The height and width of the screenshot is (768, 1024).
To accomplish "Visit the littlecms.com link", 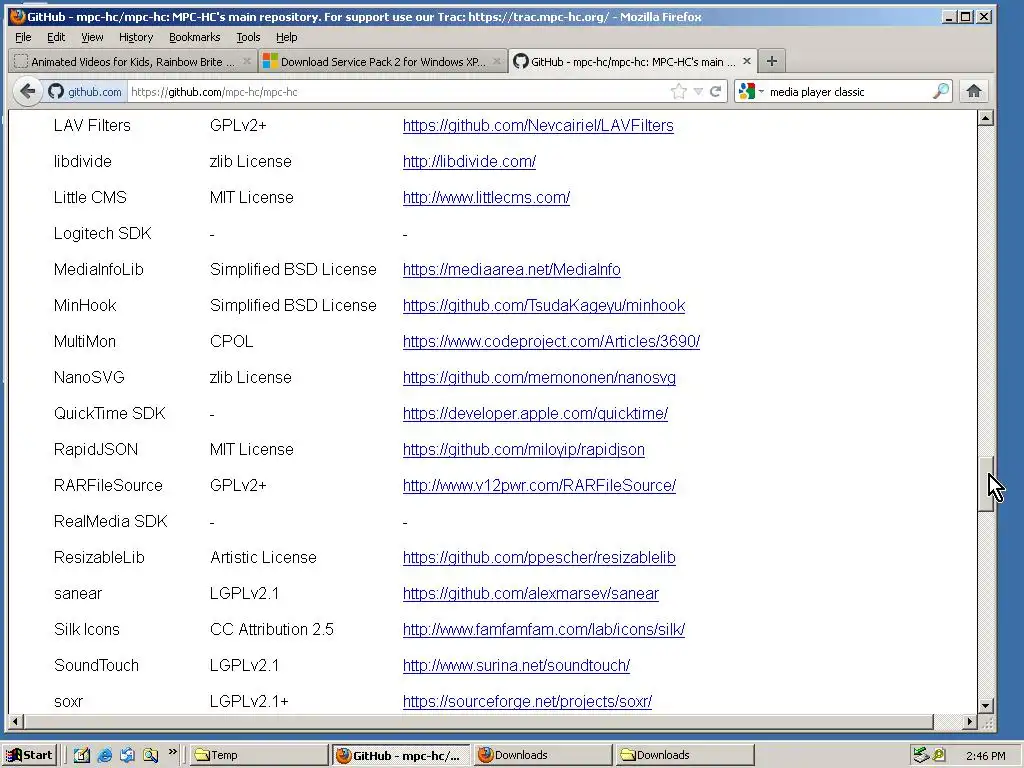I will [486, 197].
